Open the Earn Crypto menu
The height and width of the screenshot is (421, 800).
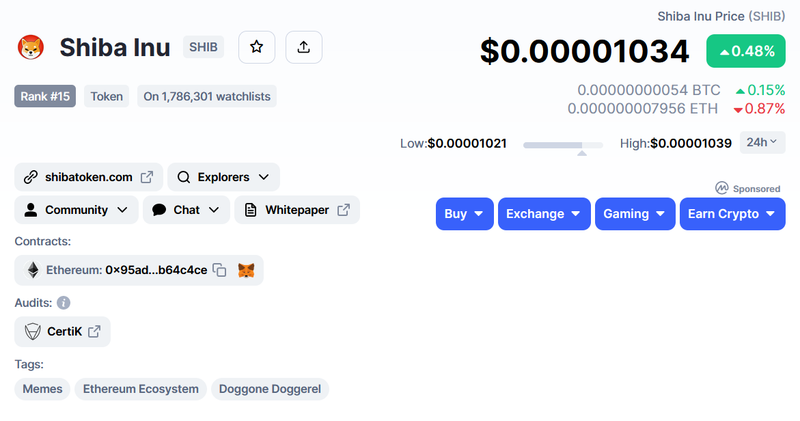click(732, 213)
